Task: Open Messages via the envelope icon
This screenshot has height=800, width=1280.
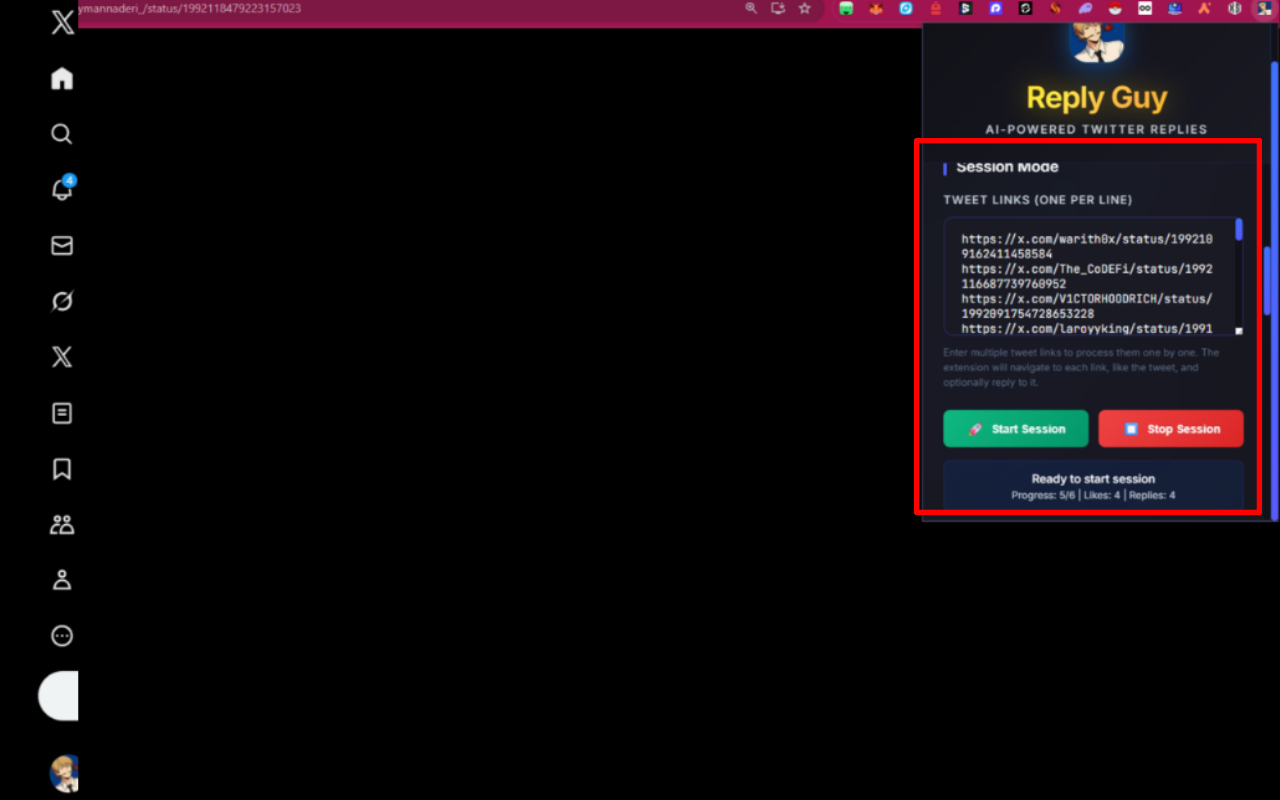Action: pos(62,246)
